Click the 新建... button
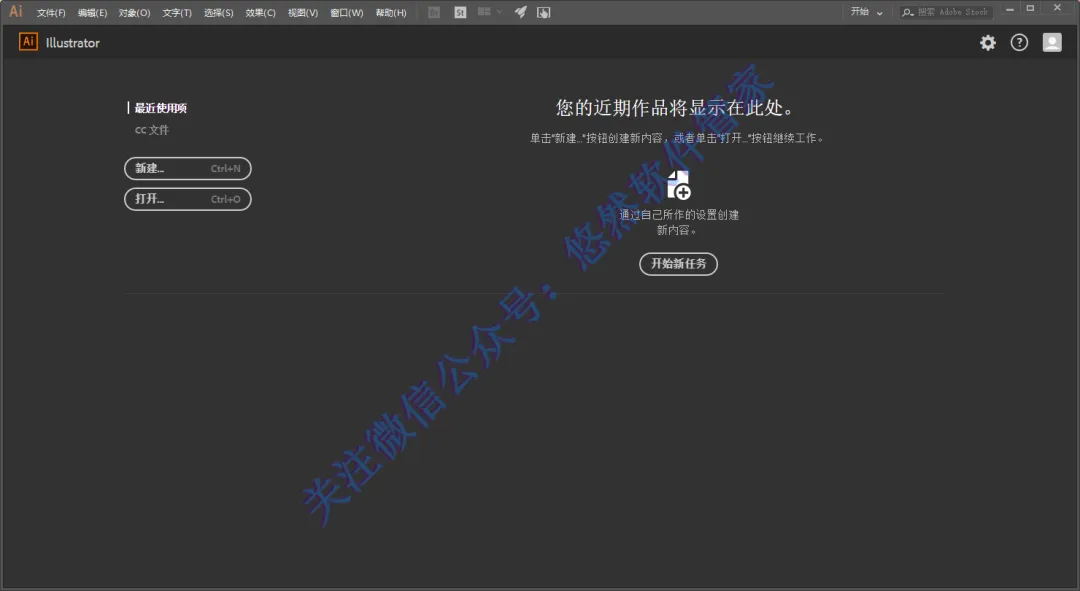The height and width of the screenshot is (591, 1080). tap(187, 168)
